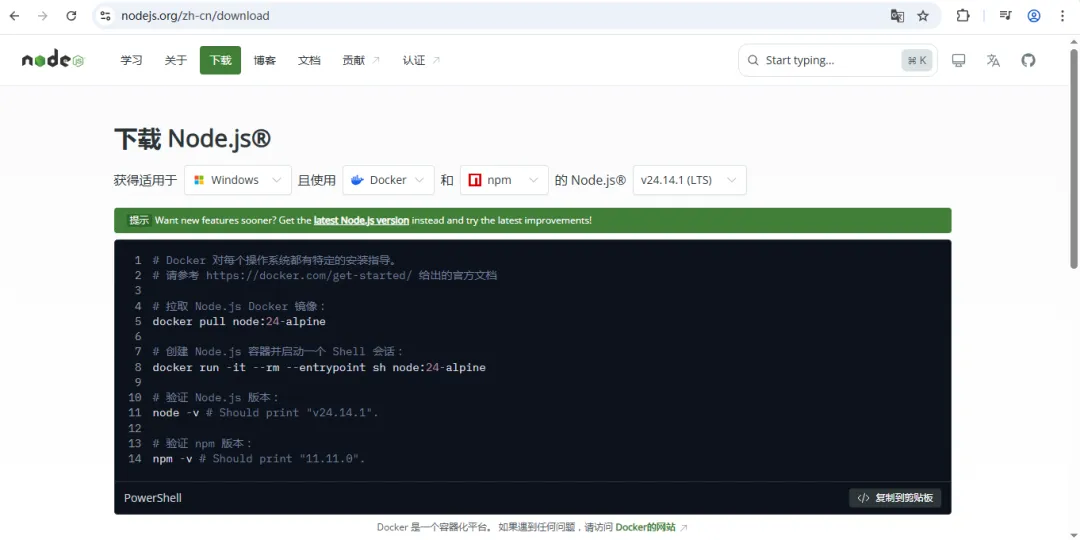Expand the Docker install method dropdown
Viewport: 1080px width, 540px height.
coord(388,180)
